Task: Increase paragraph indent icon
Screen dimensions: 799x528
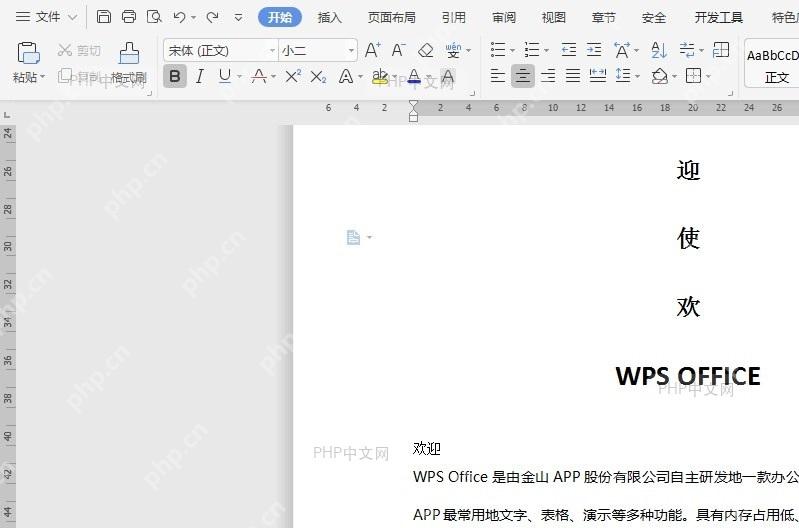Action: (594, 50)
